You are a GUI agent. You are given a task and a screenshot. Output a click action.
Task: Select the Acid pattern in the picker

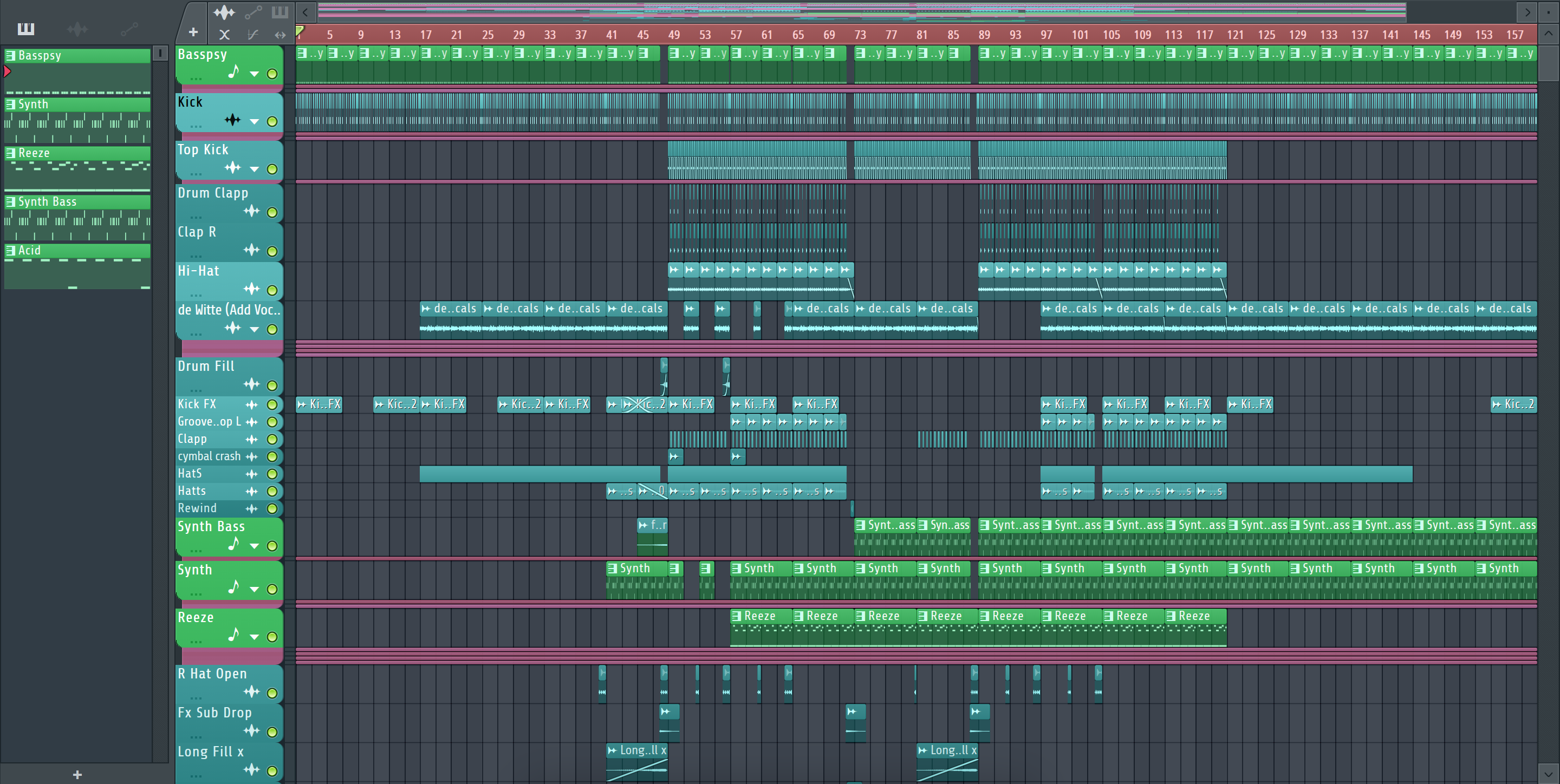tap(77, 266)
